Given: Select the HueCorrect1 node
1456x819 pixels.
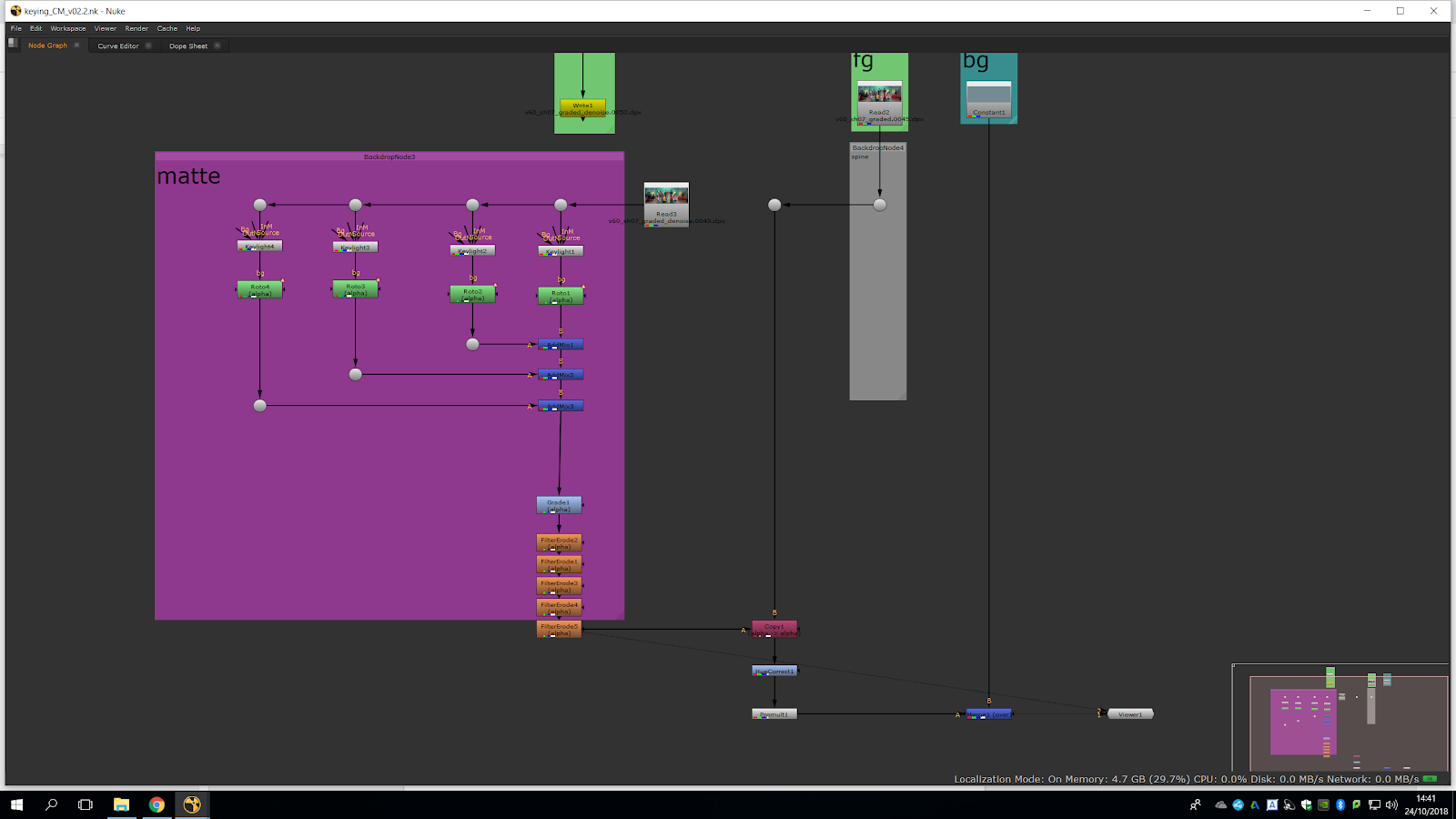Looking at the screenshot, I should point(774,671).
